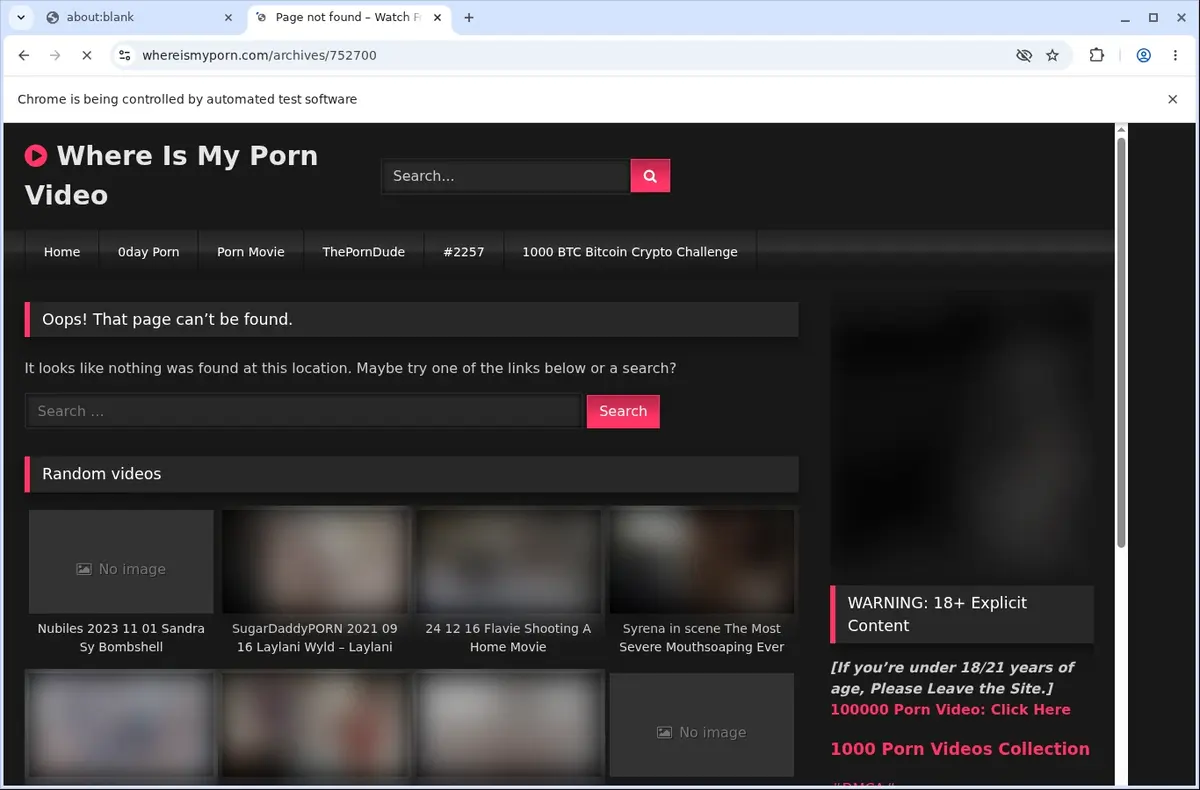View site information icon in address bar
Screen dimensions: 1200x790
click(124, 56)
